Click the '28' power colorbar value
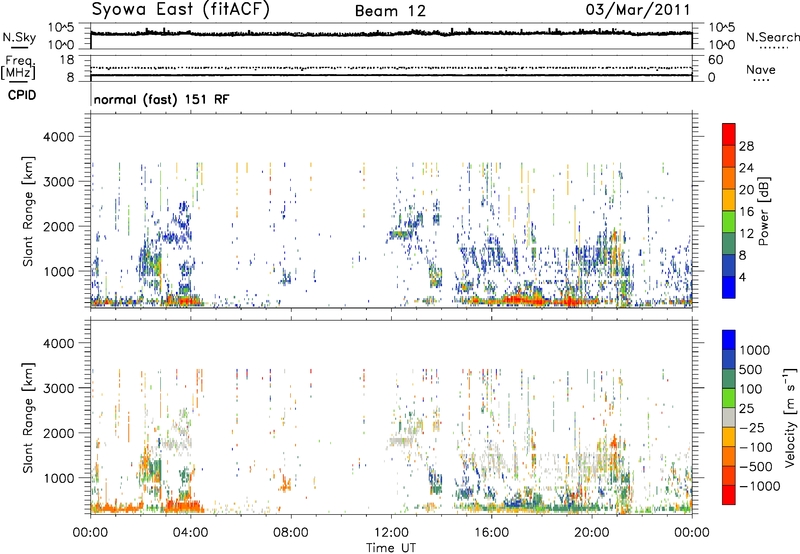Viewport: 800px width, 554px height. pyautogui.click(x=746, y=146)
